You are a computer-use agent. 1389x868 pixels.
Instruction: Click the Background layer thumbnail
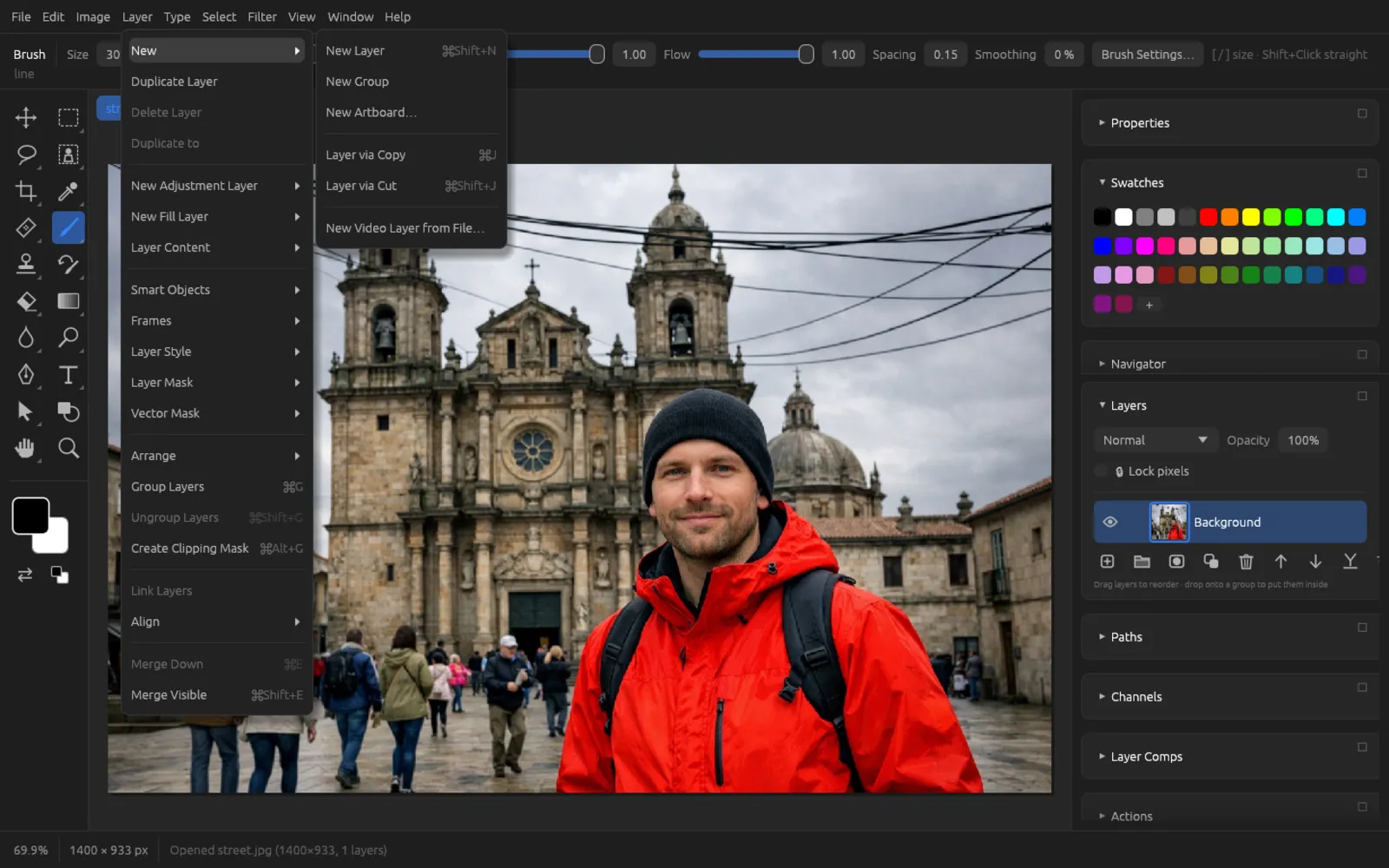[x=1168, y=522]
